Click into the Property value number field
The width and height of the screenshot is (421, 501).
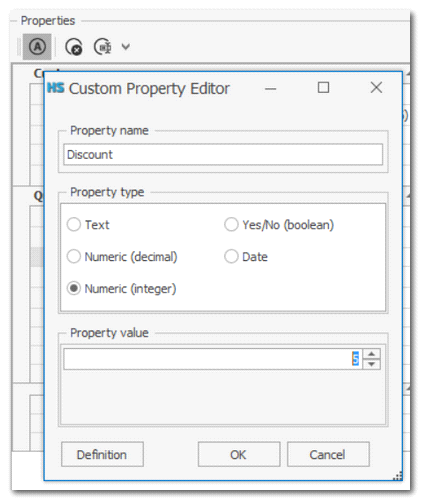coord(213,359)
